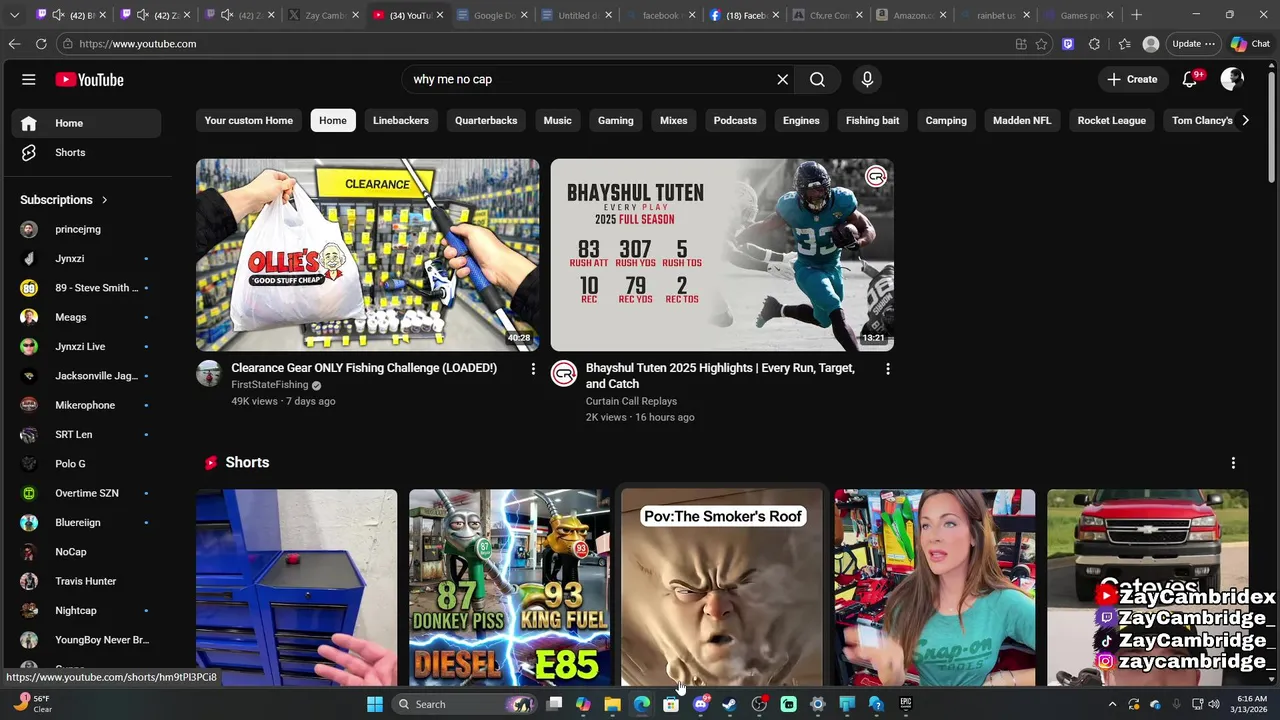Open Epic Games launcher from the taskbar

(906, 704)
